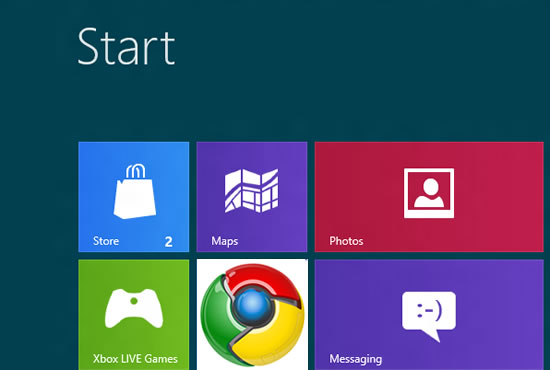Screen dimensions: 550x370
Task: Click the 'Messaging' label text
Action: tap(356, 359)
